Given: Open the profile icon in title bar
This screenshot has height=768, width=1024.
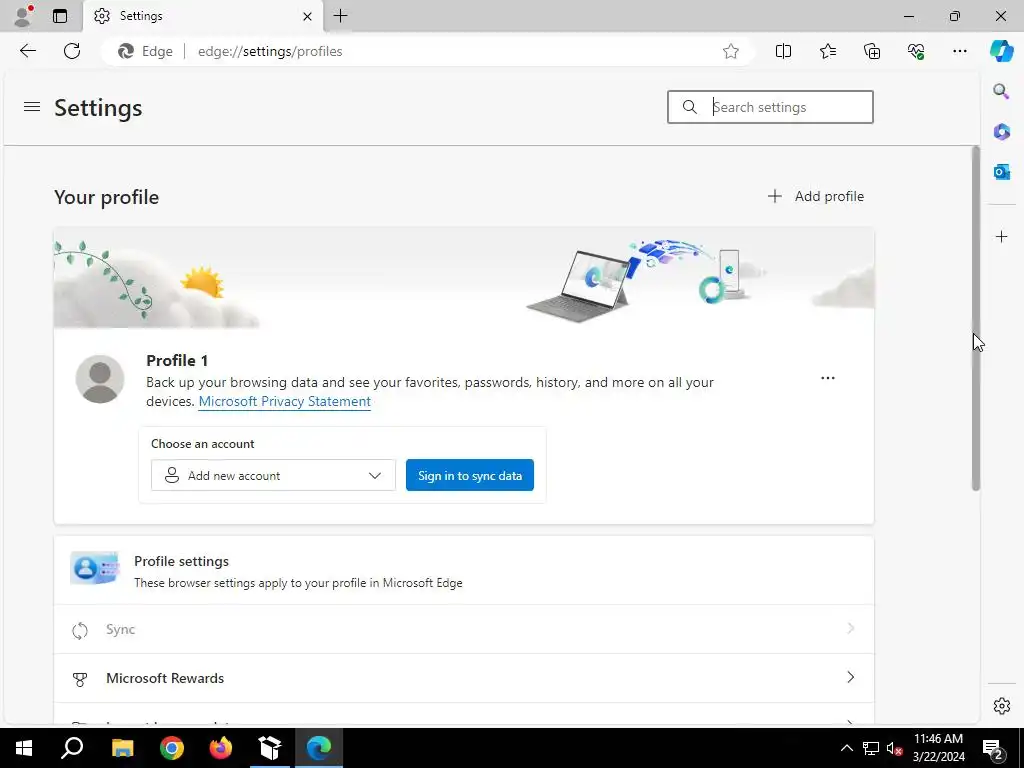Looking at the screenshot, I should 23,16.
